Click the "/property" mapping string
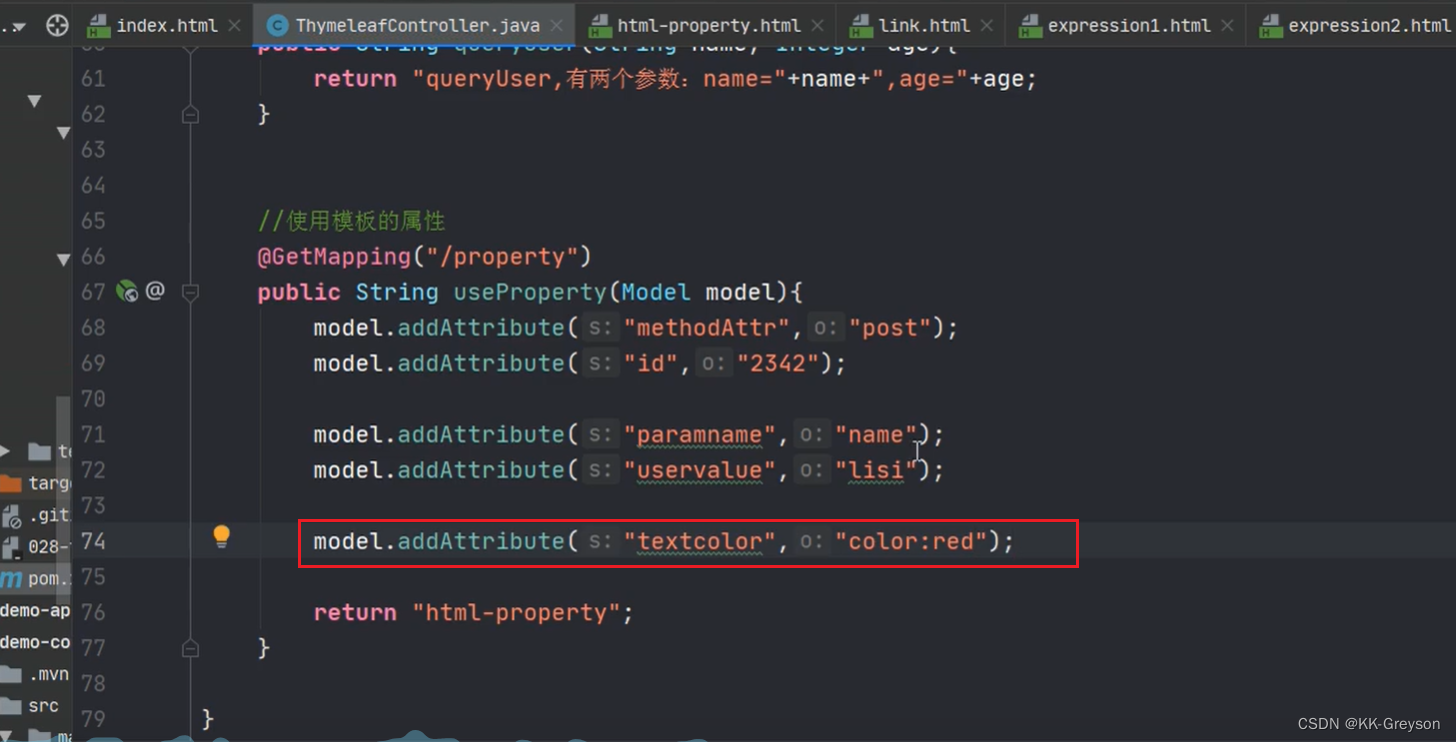 click(502, 257)
